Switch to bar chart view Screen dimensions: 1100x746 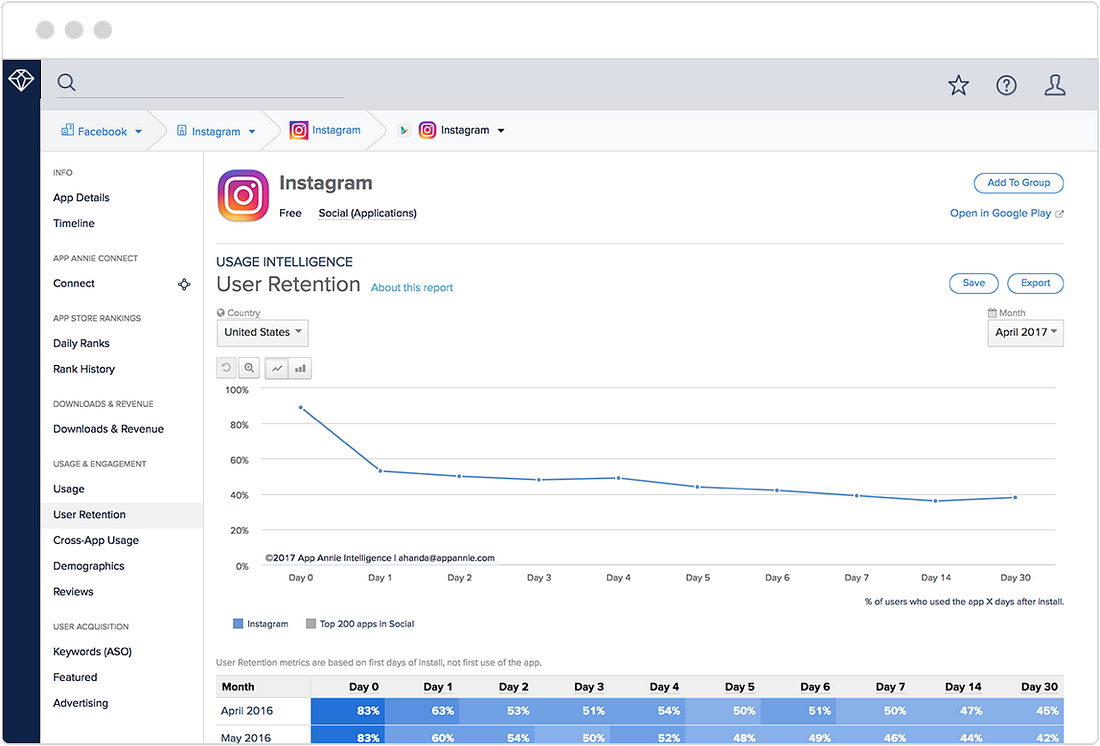click(x=300, y=368)
